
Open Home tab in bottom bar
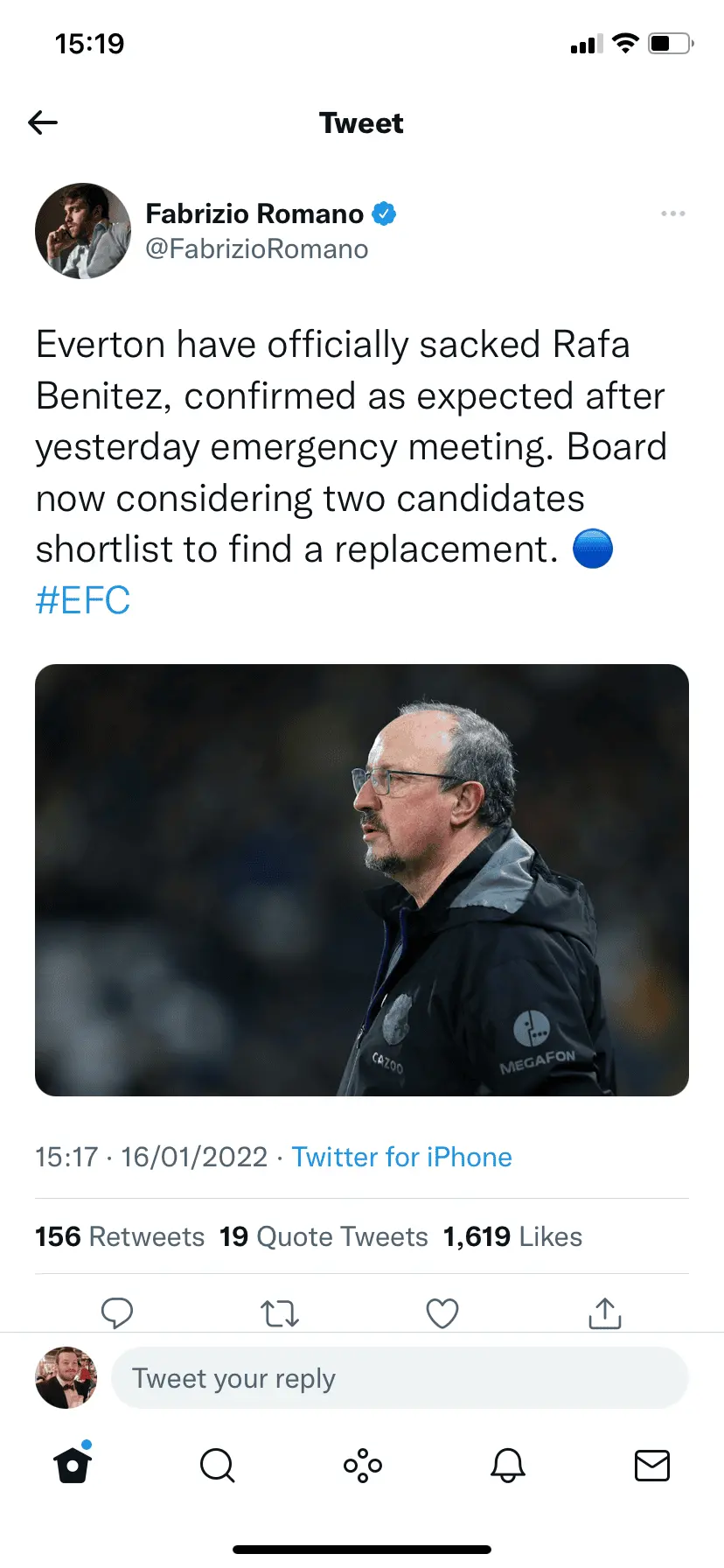(x=73, y=1465)
